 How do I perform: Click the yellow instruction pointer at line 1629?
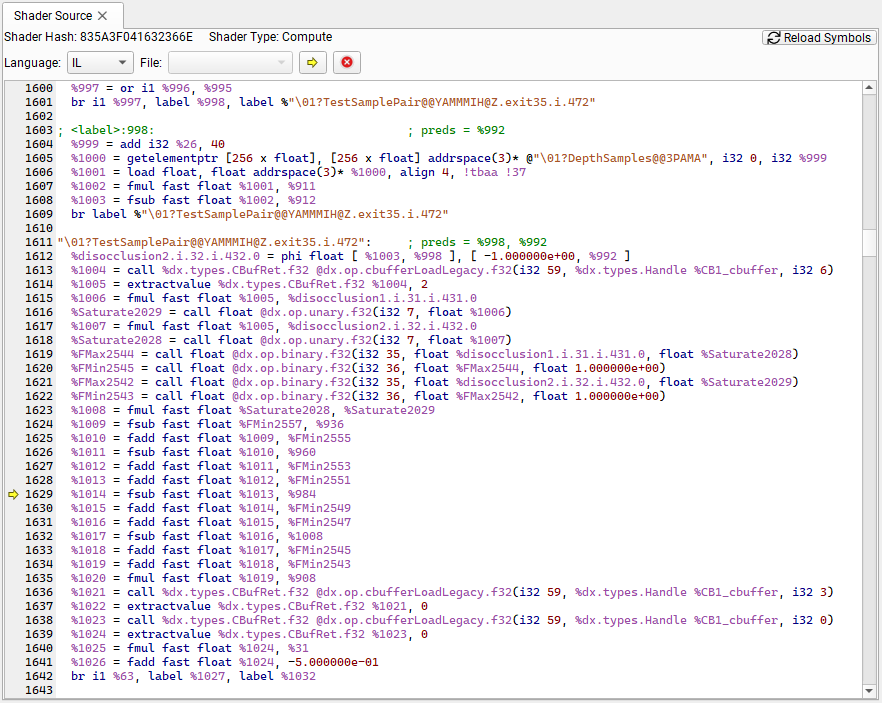14,494
